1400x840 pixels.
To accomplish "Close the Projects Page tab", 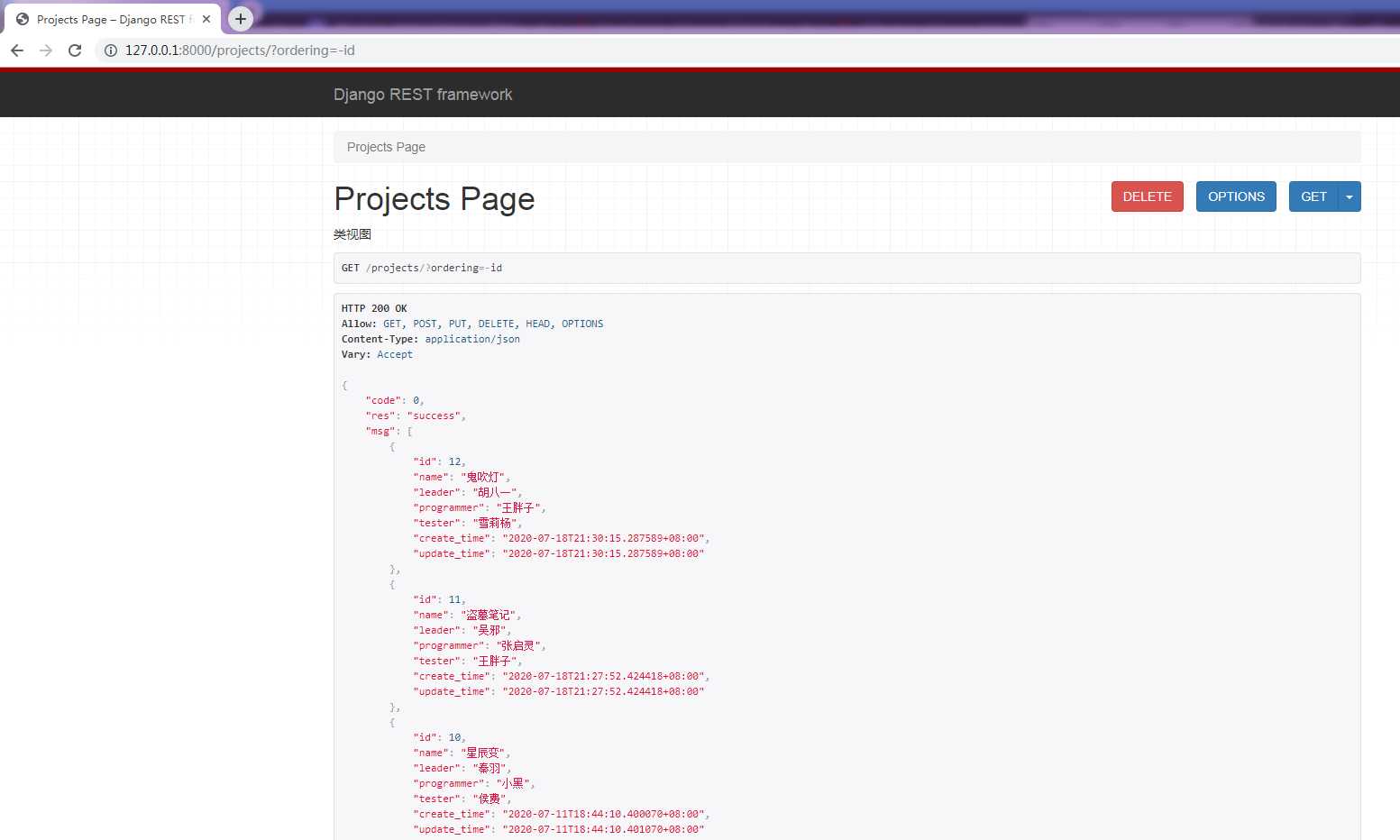I will [206, 19].
